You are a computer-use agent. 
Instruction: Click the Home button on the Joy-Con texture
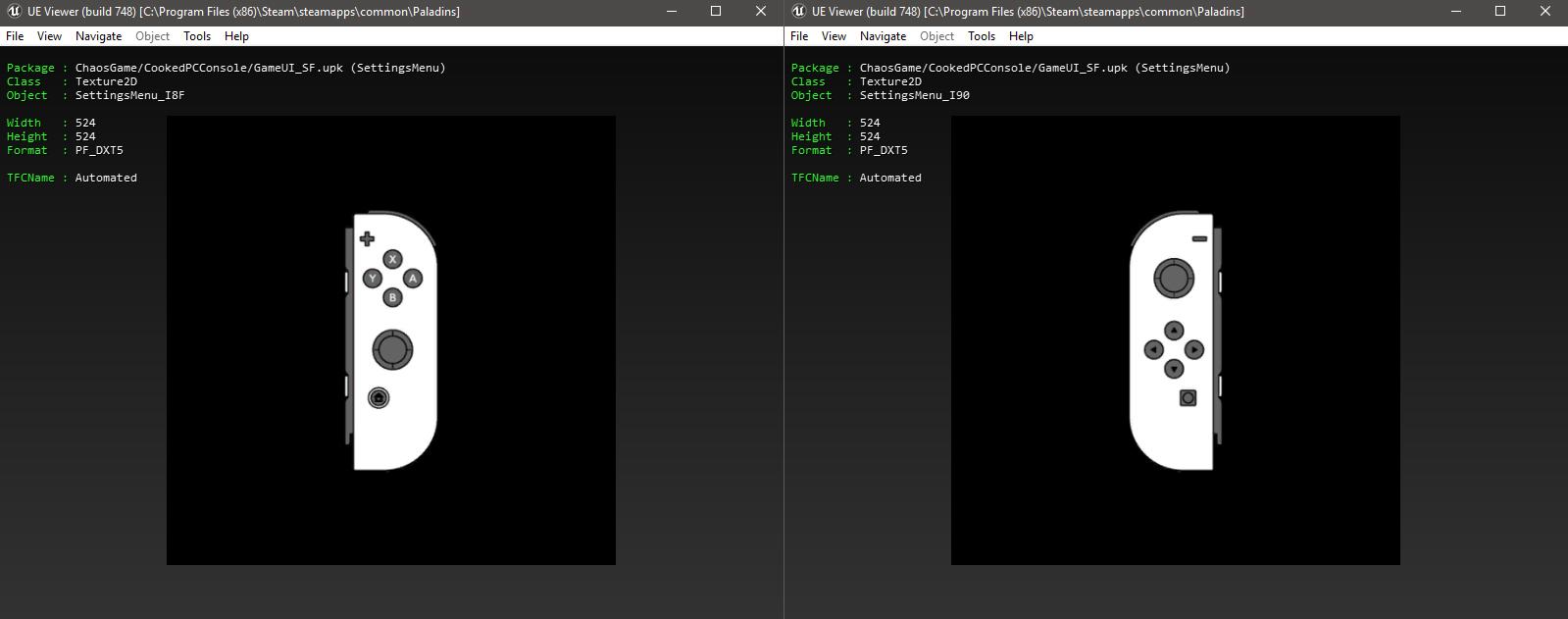pos(379,398)
